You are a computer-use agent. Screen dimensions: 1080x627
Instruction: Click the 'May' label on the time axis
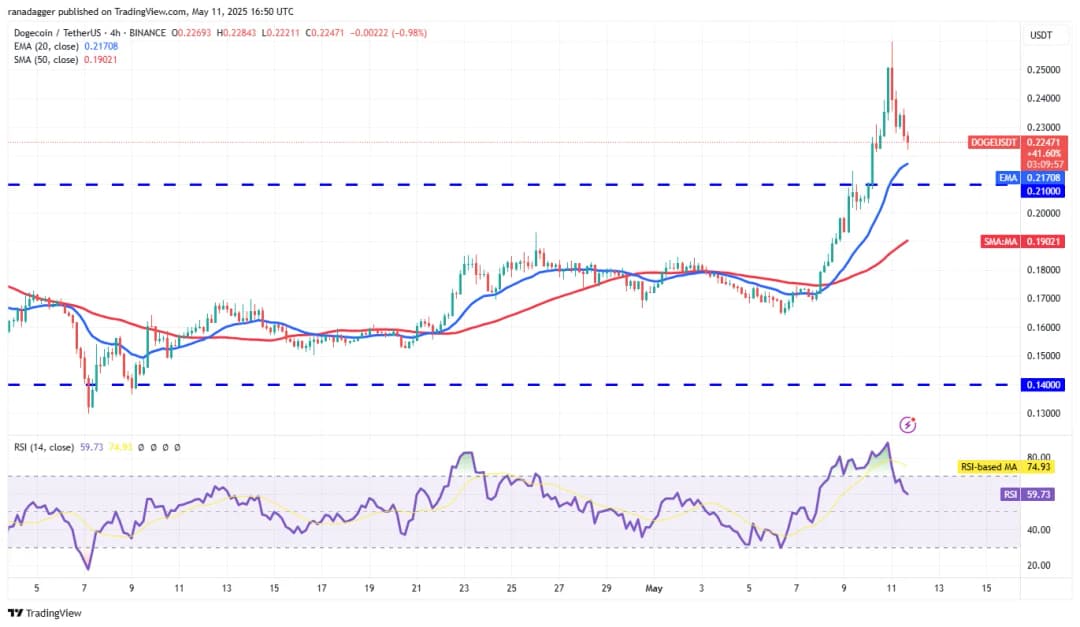pos(655,588)
